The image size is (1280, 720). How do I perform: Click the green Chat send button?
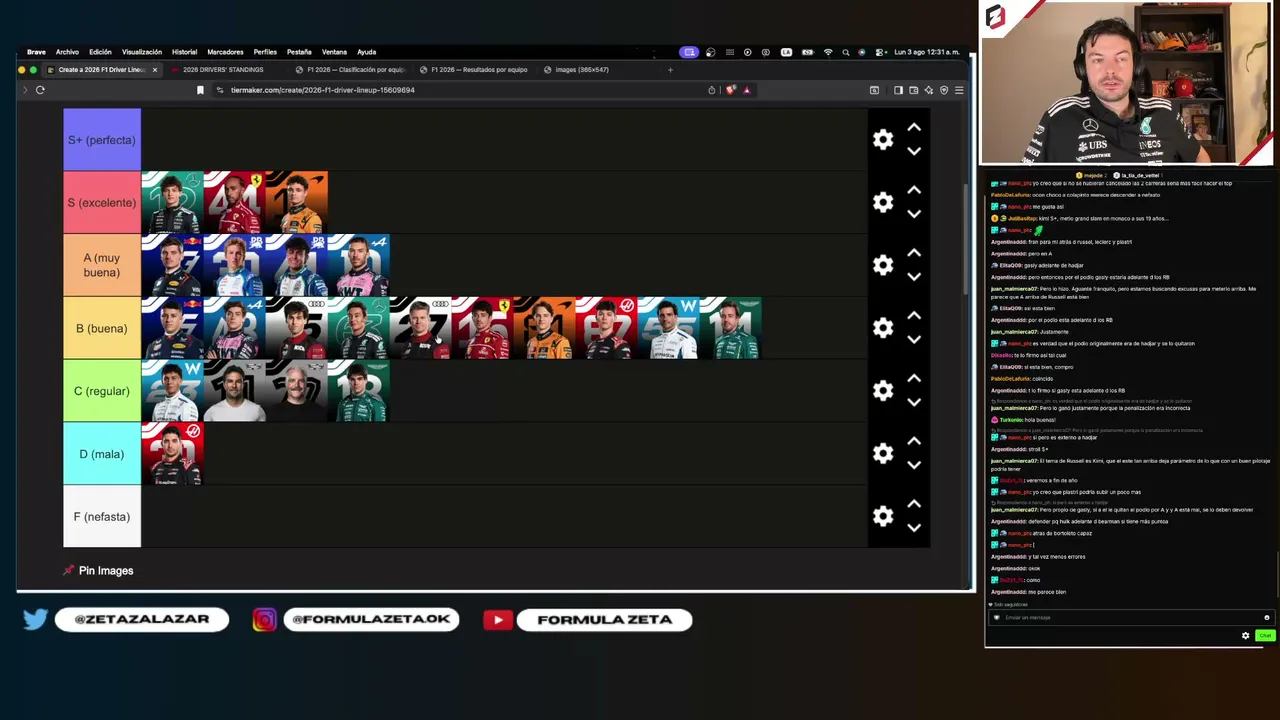1265,636
